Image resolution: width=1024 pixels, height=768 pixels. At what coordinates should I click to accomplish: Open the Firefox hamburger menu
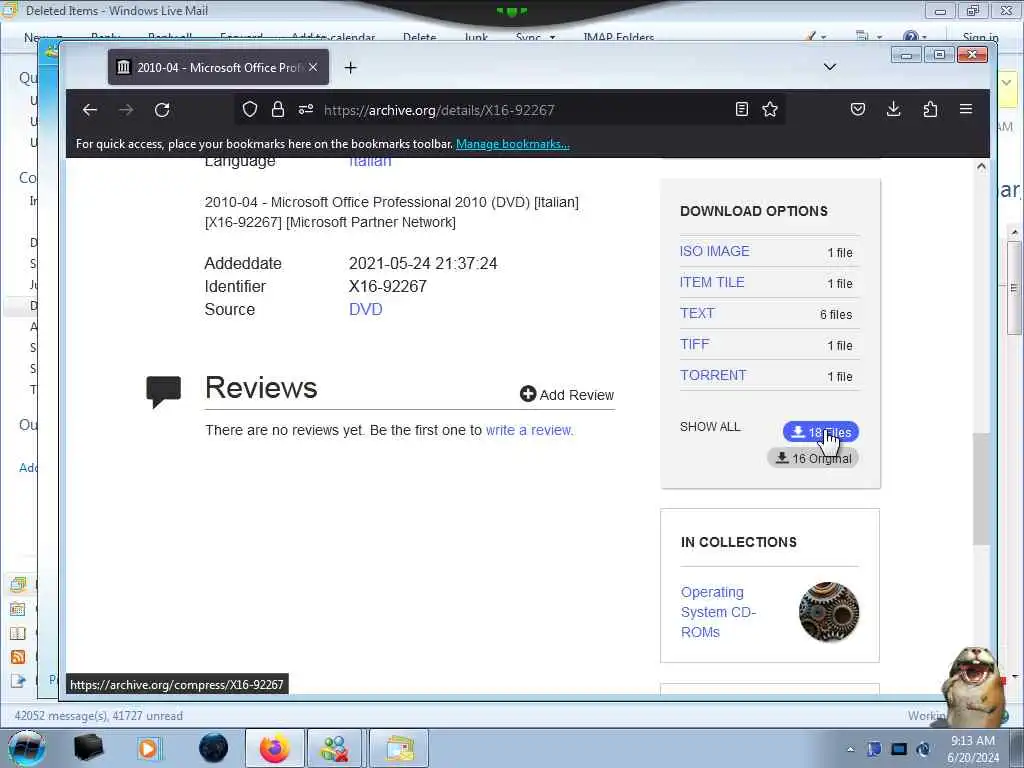pyautogui.click(x=966, y=109)
